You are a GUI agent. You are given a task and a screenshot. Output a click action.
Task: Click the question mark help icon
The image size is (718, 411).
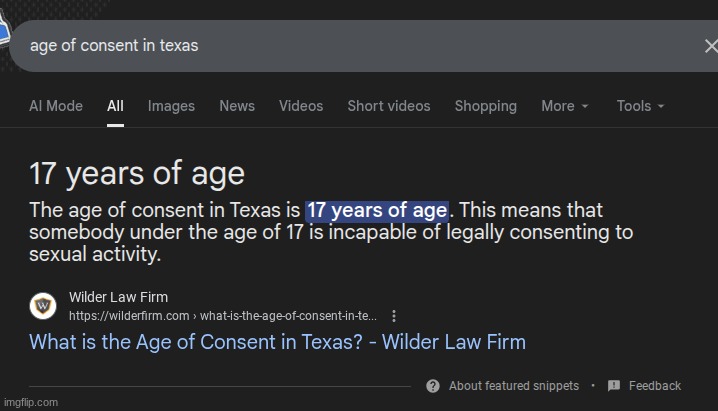(433, 386)
